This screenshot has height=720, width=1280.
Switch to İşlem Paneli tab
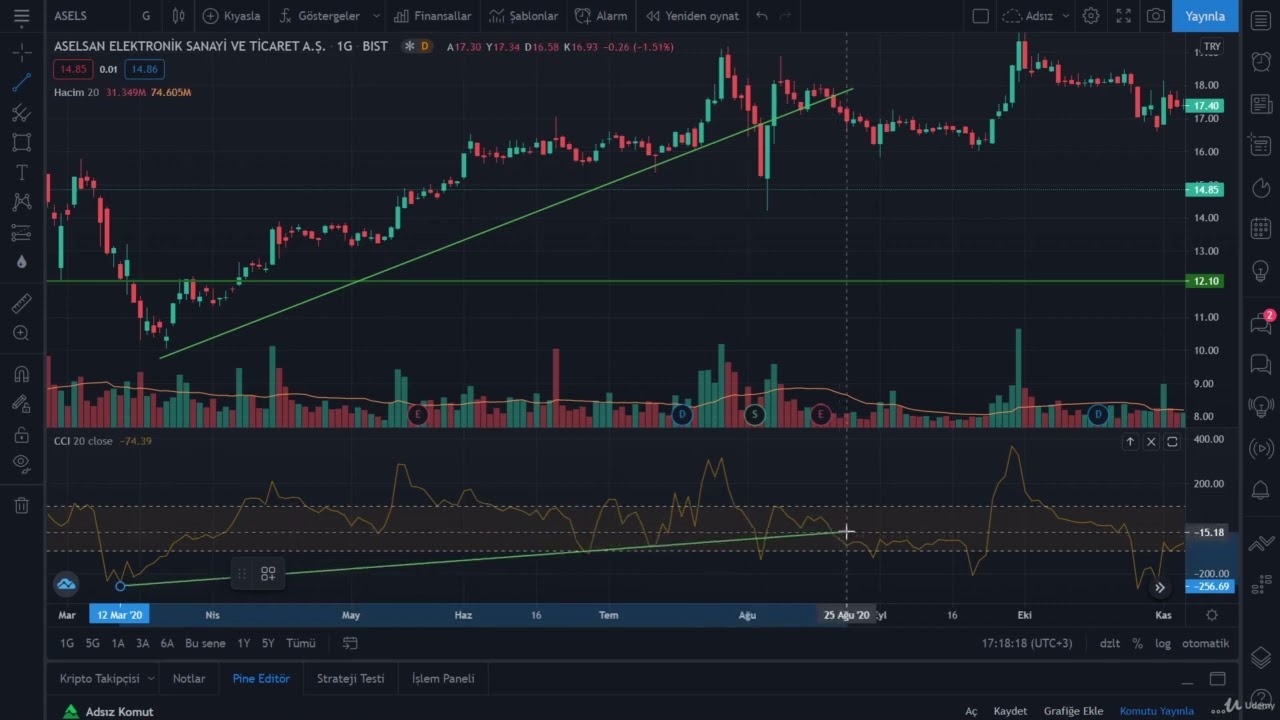(443, 678)
